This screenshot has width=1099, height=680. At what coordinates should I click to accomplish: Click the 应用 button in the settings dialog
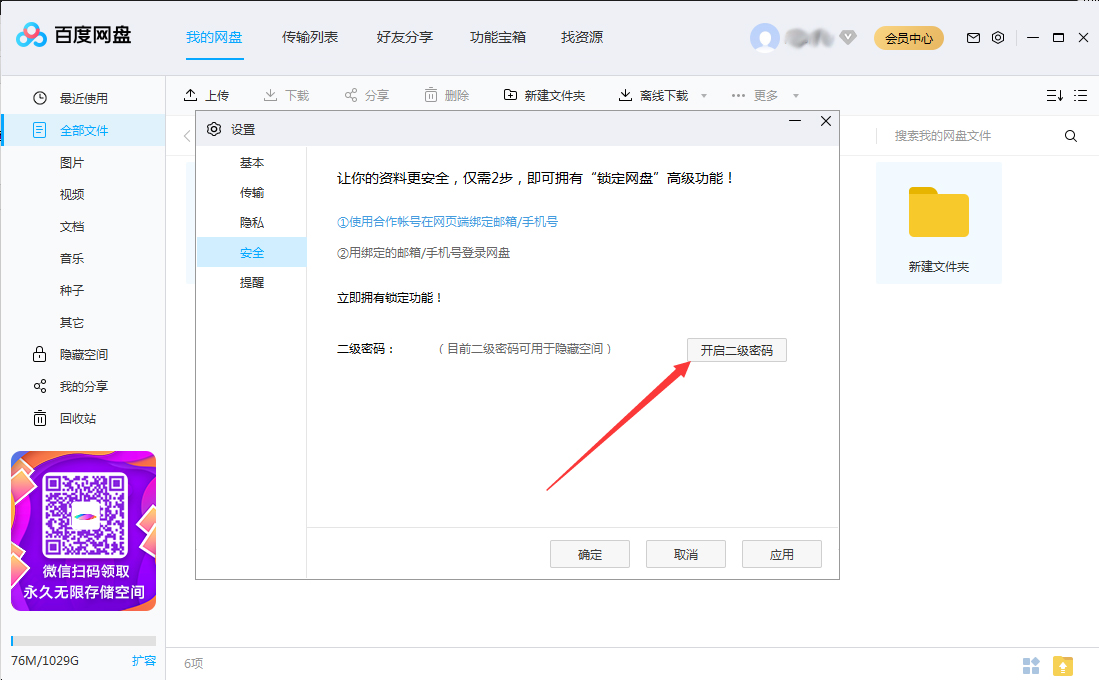pyautogui.click(x=781, y=553)
